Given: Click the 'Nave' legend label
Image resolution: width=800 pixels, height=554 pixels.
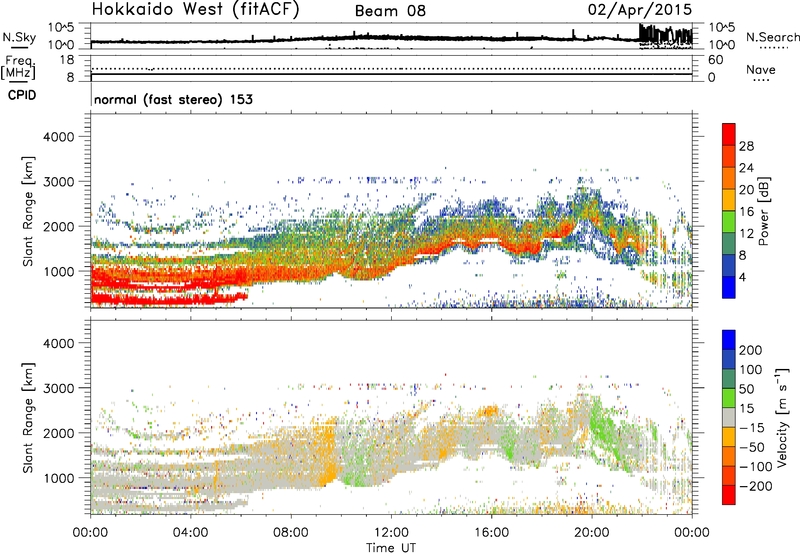Looking at the screenshot, I should tap(761, 70).
